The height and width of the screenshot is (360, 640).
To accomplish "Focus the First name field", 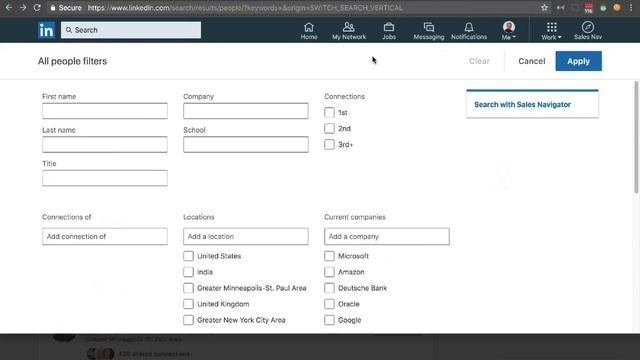I will tap(105, 111).
